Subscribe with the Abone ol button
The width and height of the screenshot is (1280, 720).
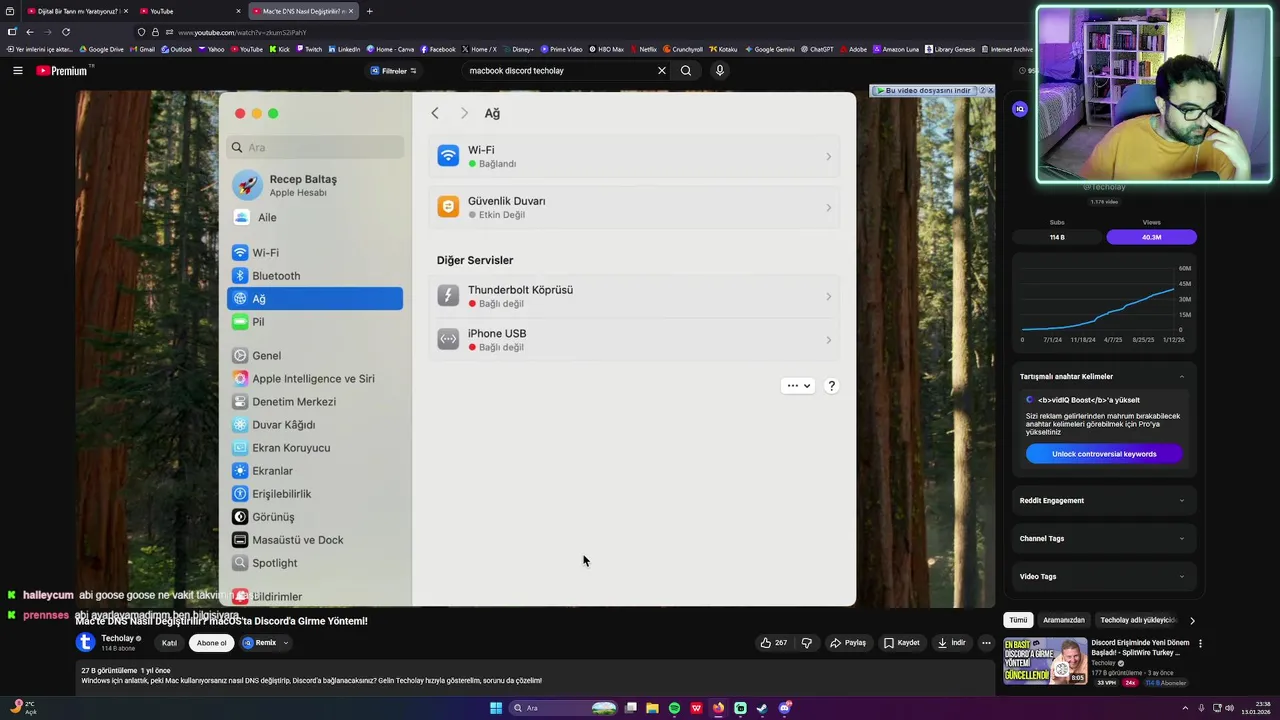pyautogui.click(x=211, y=643)
